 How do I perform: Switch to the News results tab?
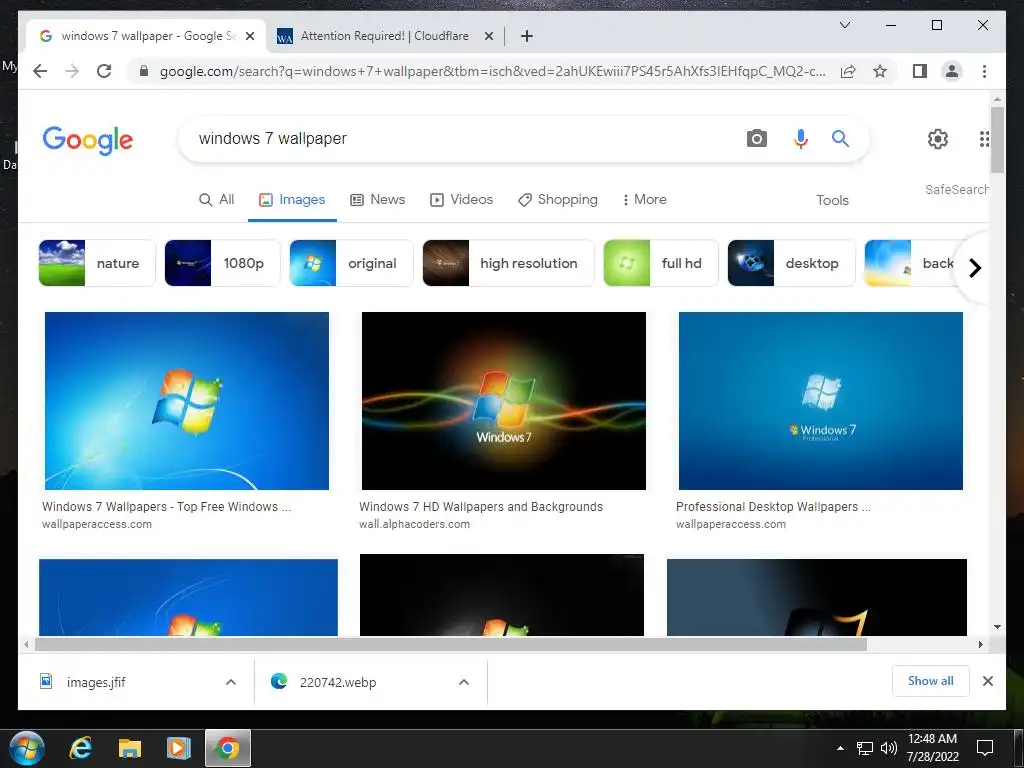pyautogui.click(x=377, y=199)
